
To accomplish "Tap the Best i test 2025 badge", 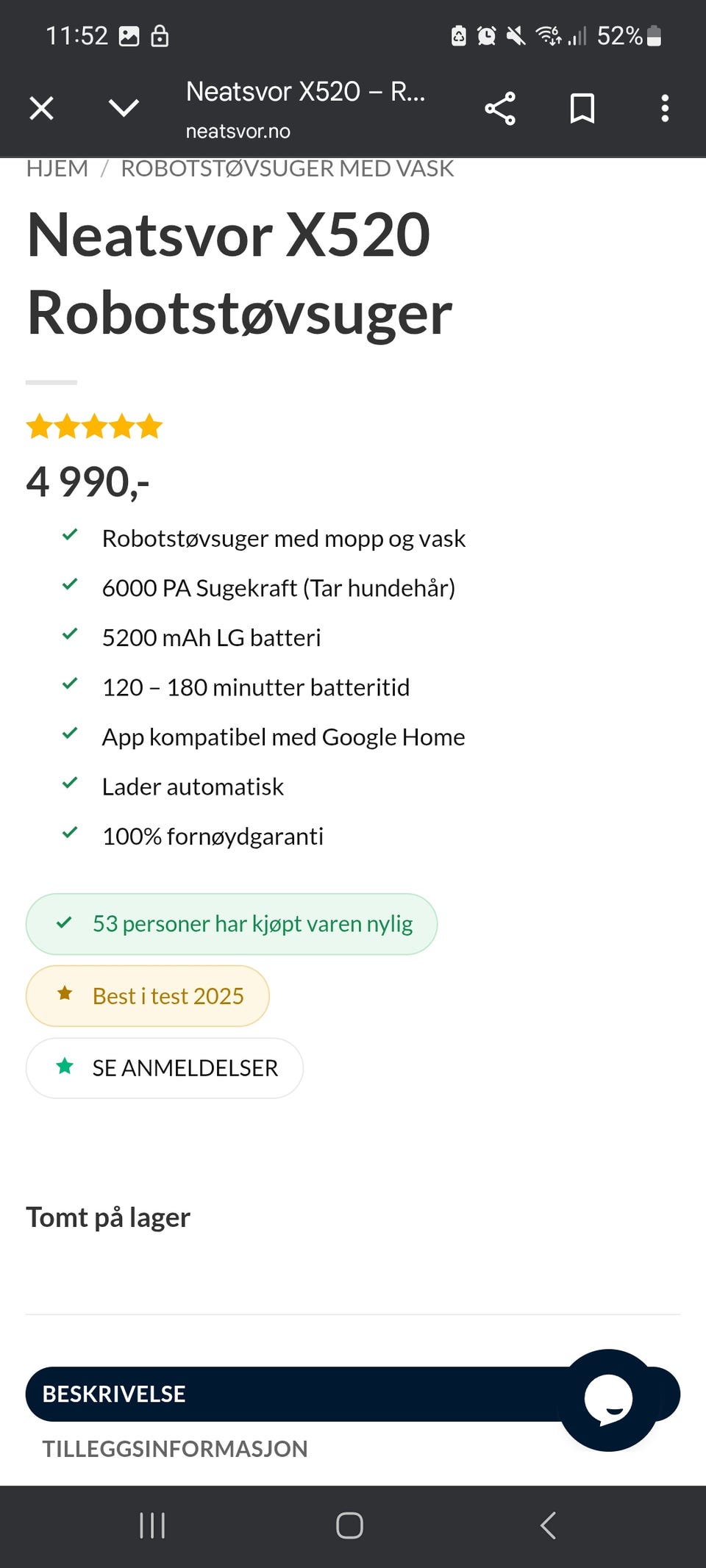I will click(148, 996).
